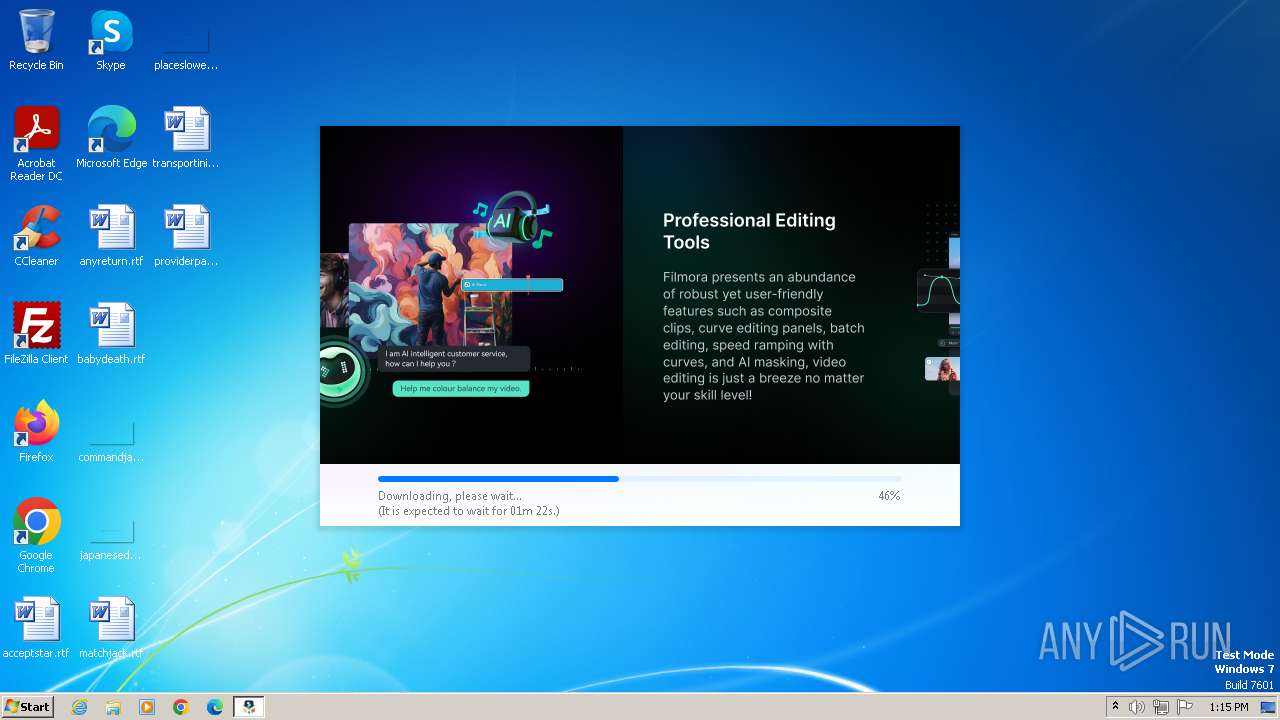Switch to Filmora installer taskbar button
Image resolution: width=1280 pixels, height=720 pixels.
coord(248,707)
